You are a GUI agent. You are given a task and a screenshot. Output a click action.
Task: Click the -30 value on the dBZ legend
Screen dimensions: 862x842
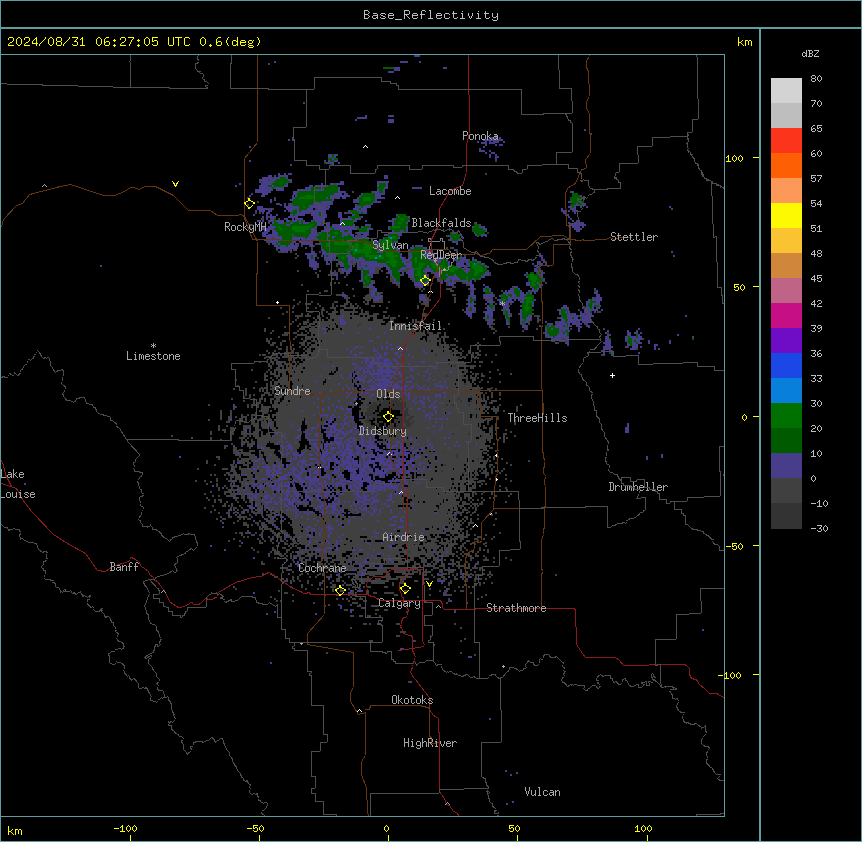click(819, 528)
